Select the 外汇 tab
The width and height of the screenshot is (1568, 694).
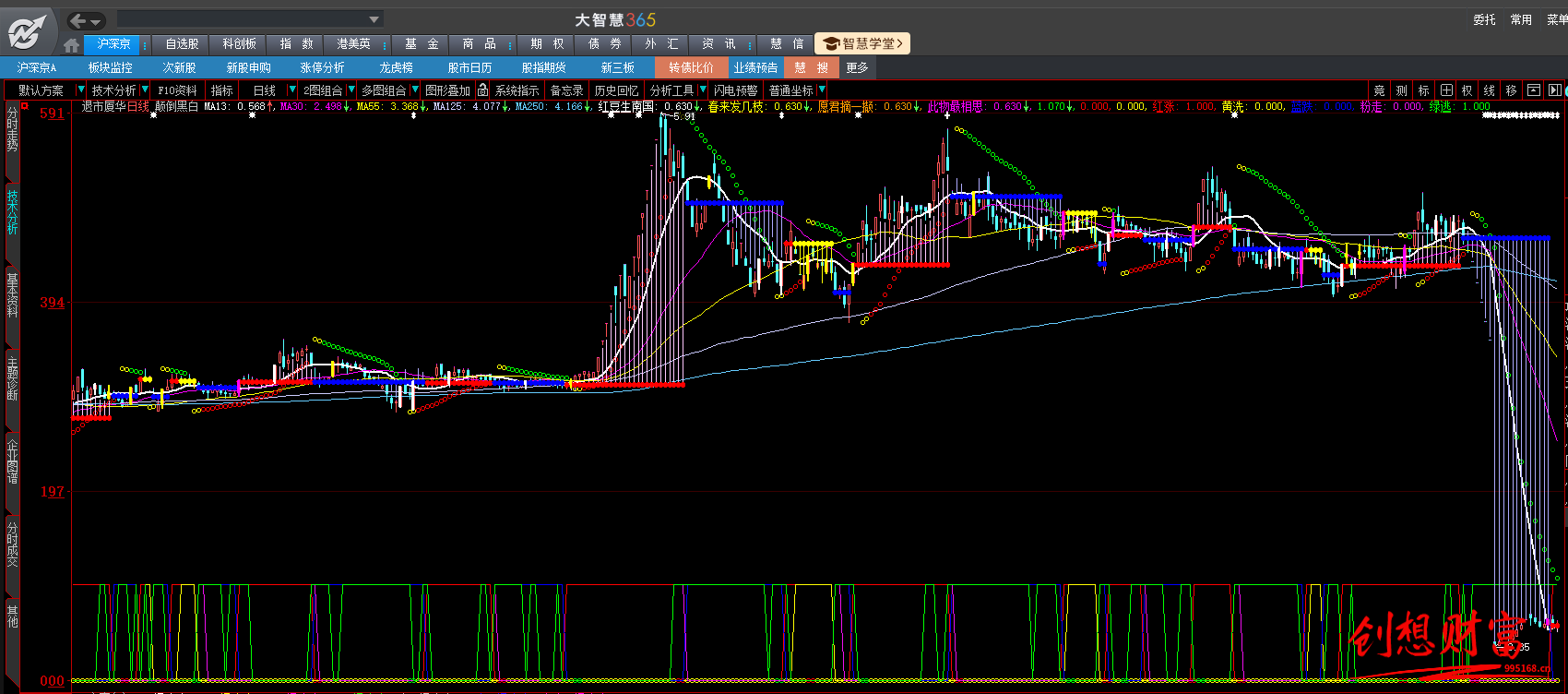click(x=661, y=44)
